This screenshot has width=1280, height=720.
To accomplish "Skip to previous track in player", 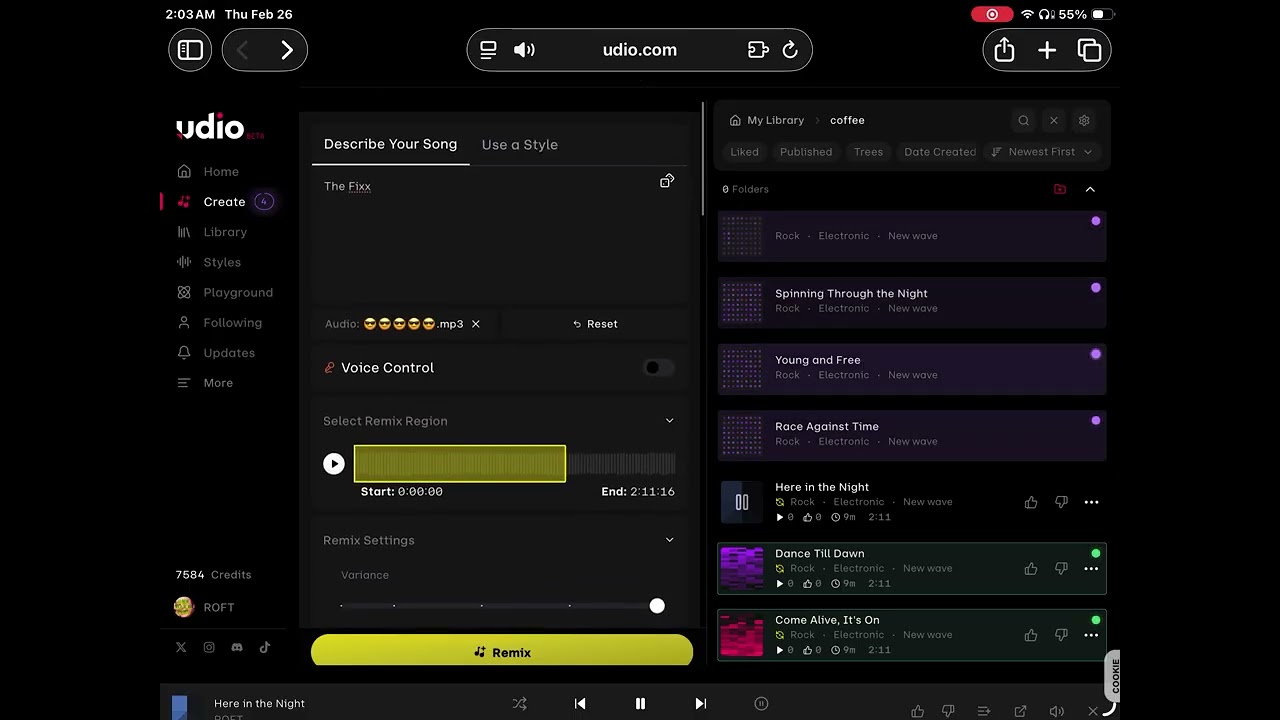I will (580, 704).
